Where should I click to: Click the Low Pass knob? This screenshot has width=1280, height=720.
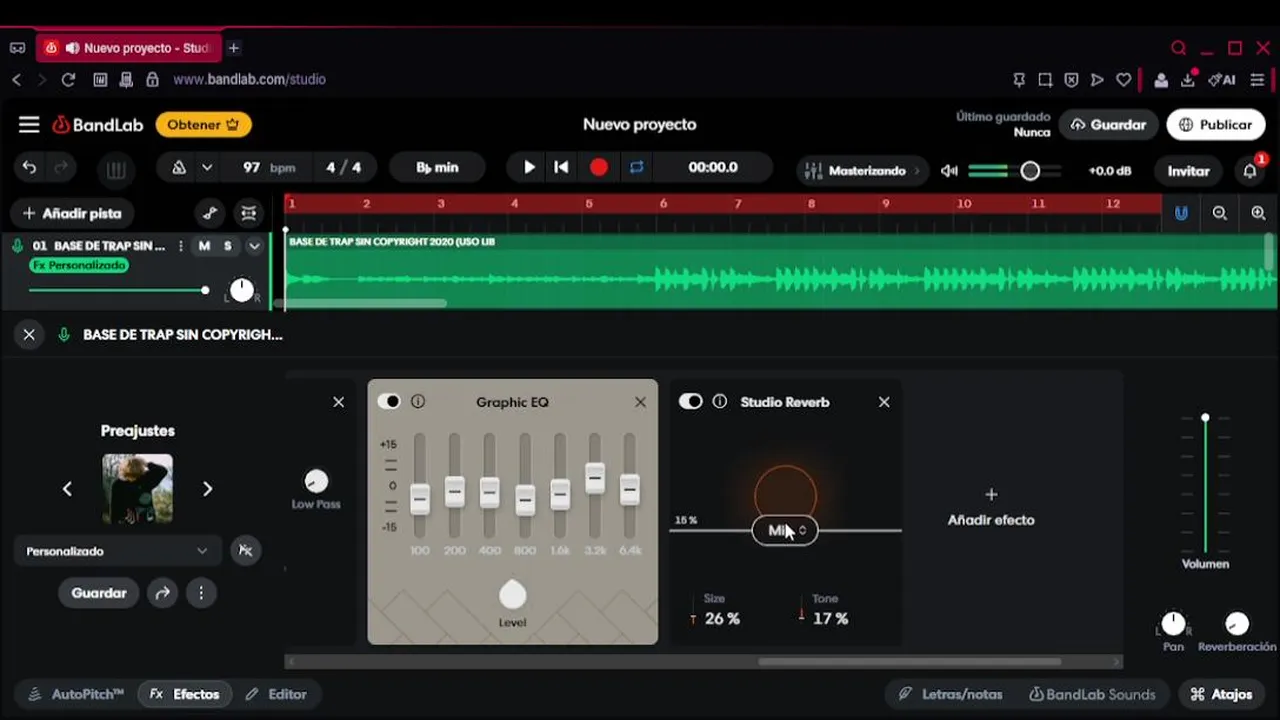pos(316,481)
